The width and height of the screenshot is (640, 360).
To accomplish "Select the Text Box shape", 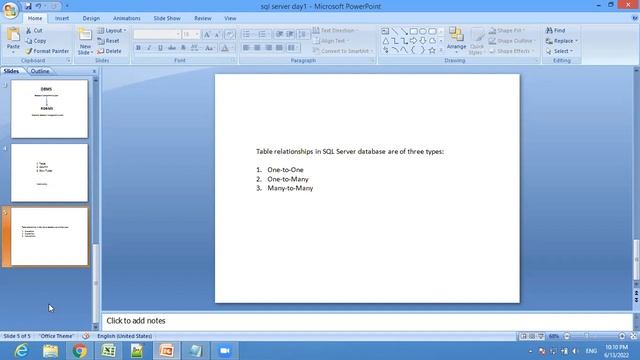I will click(x=385, y=31).
